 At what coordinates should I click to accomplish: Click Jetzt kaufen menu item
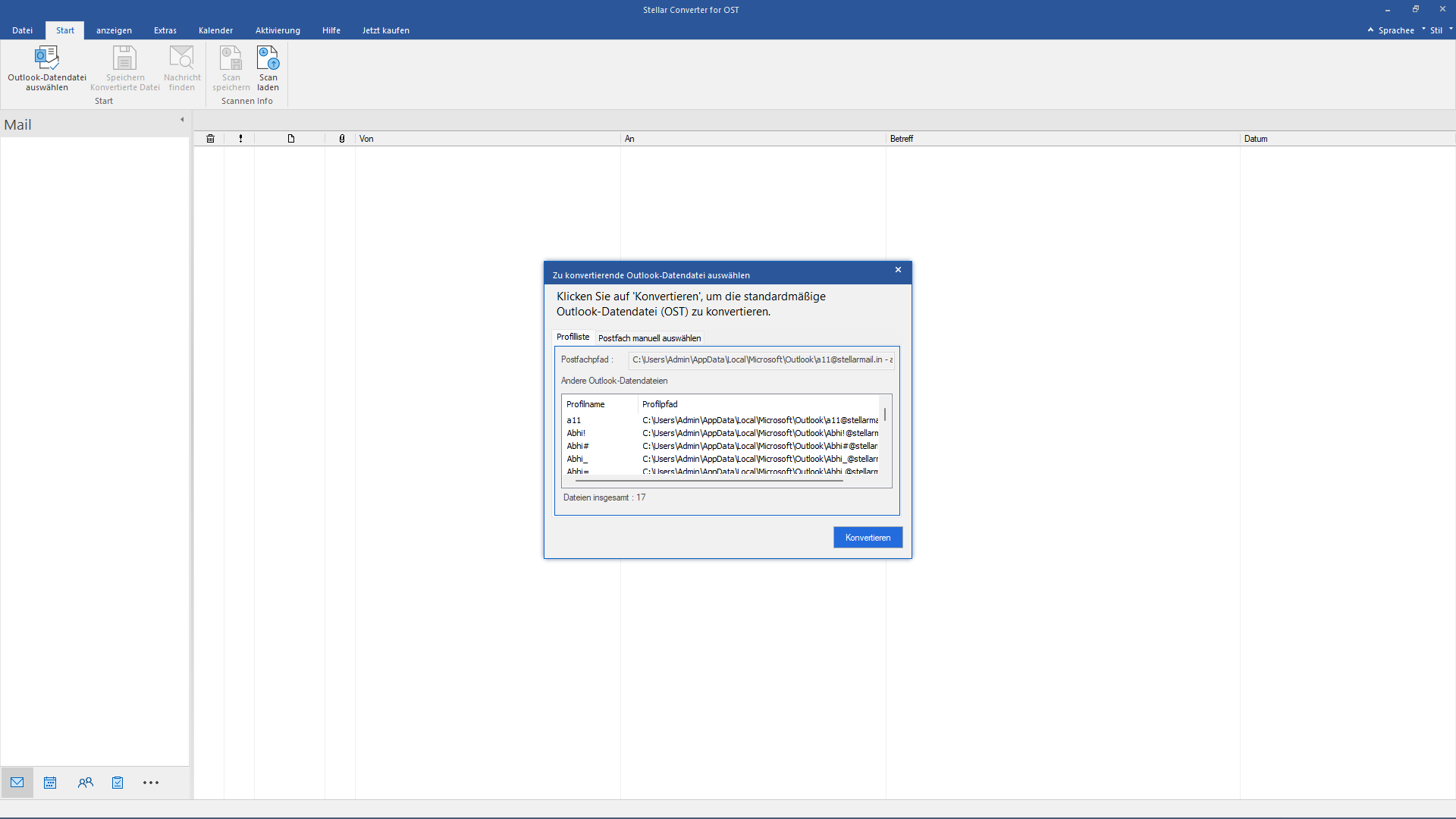pyautogui.click(x=386, y=30)
